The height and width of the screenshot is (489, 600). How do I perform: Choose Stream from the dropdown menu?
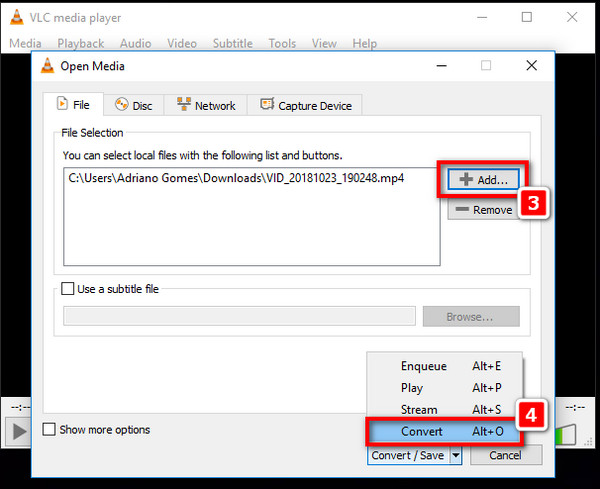[x=444, y=409]
